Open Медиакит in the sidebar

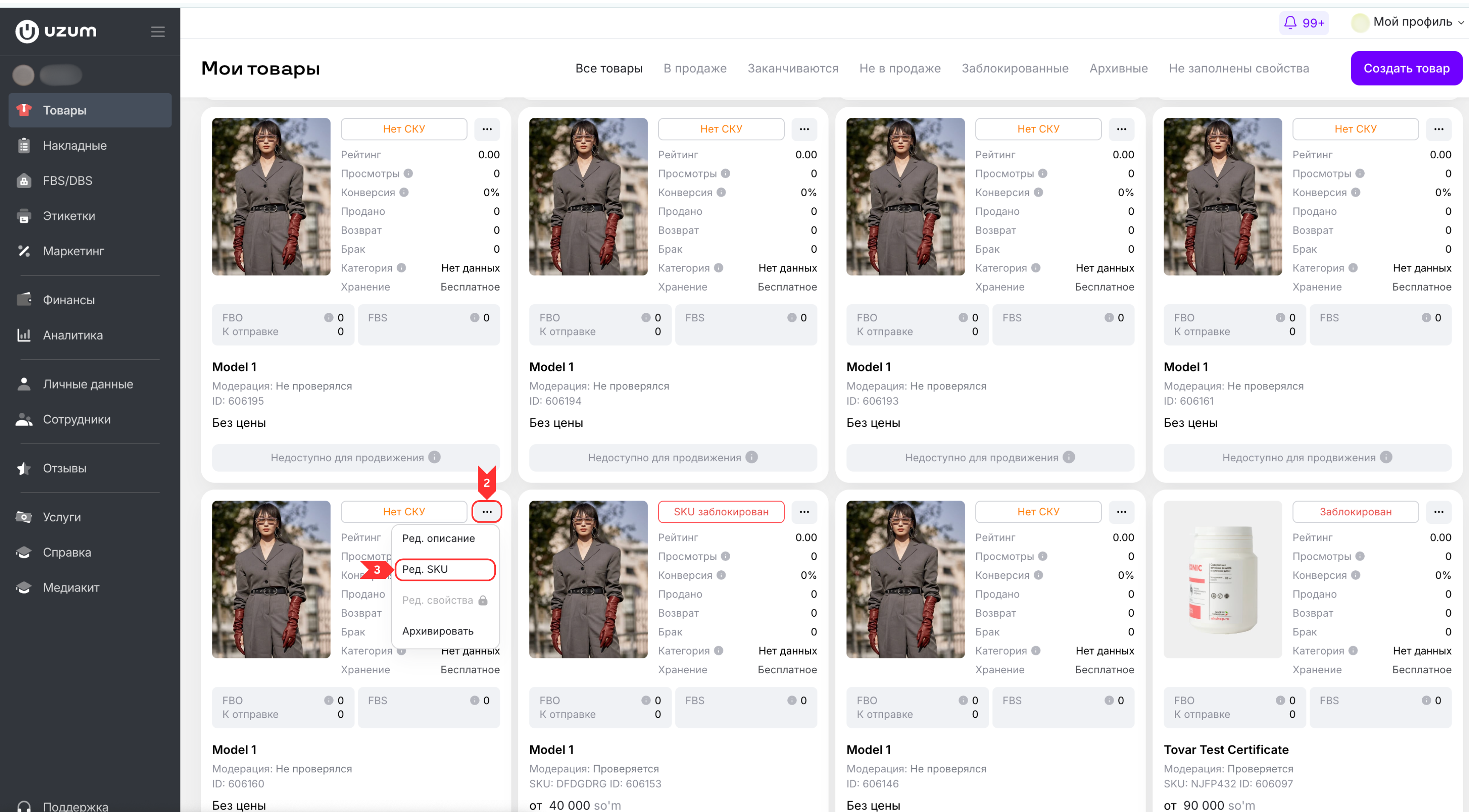(90, 587)
